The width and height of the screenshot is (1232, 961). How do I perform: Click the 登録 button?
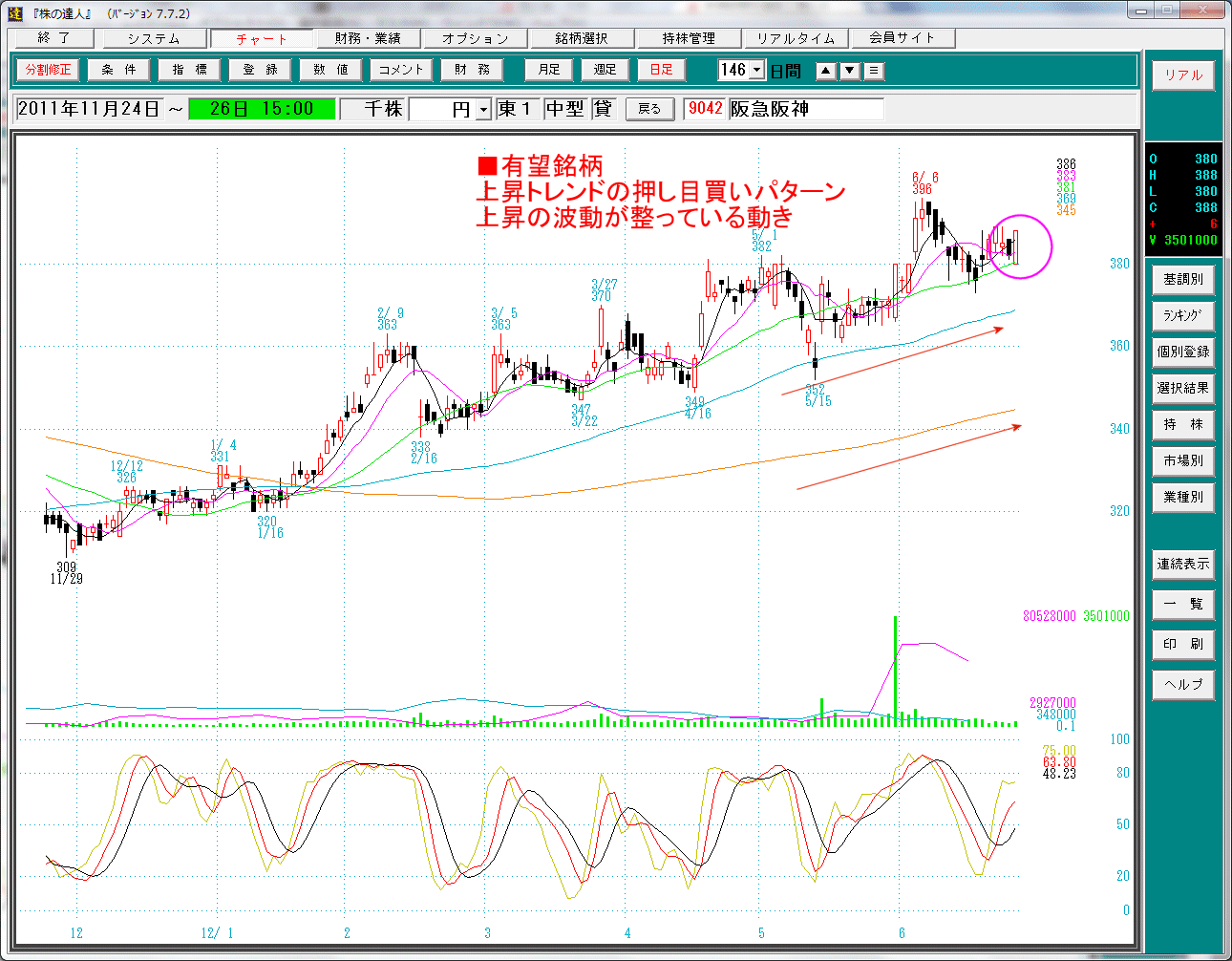pyautogui.click(x=260, y=70)
